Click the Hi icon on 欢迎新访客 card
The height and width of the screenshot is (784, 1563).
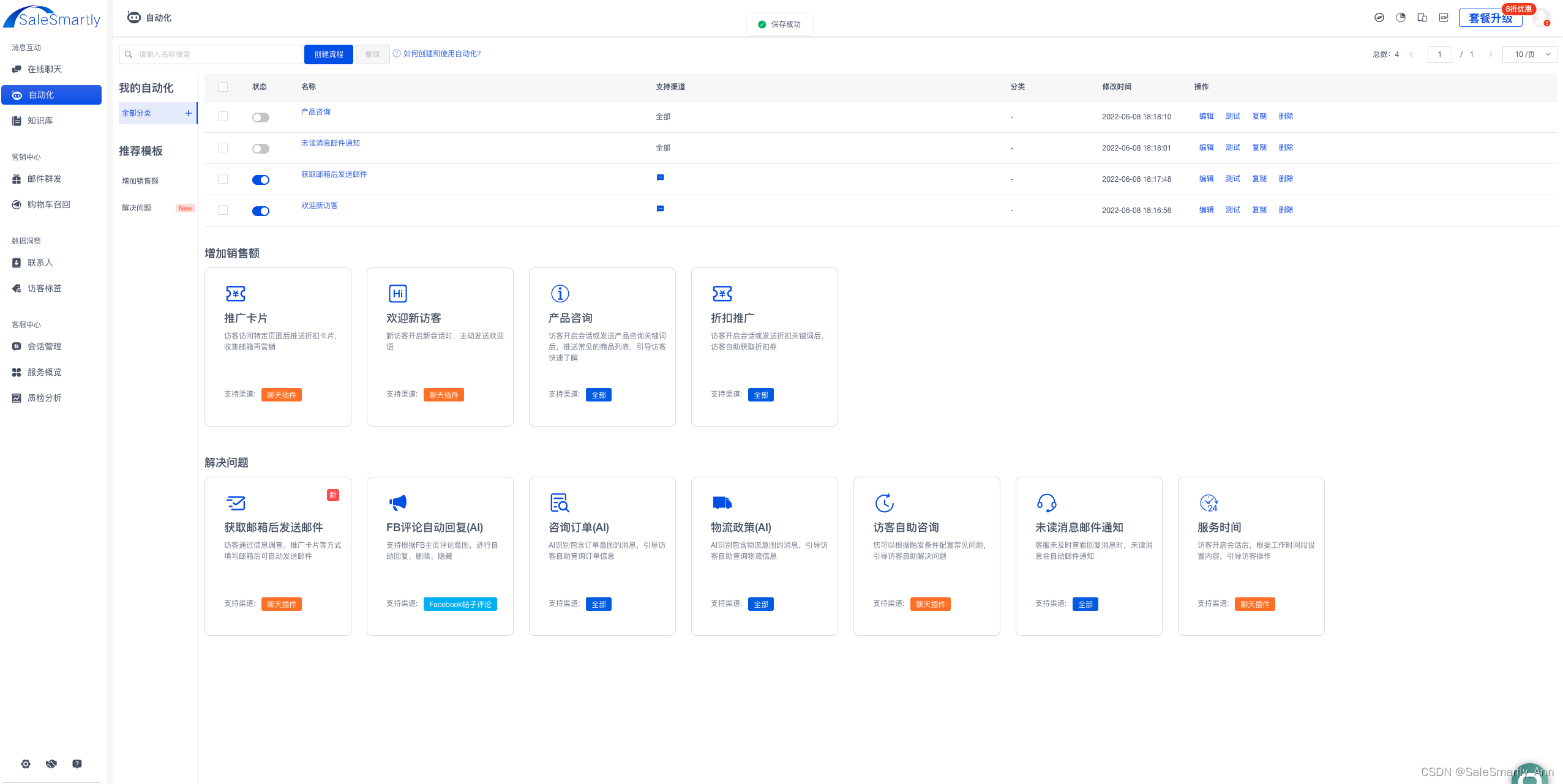[398, 294]
